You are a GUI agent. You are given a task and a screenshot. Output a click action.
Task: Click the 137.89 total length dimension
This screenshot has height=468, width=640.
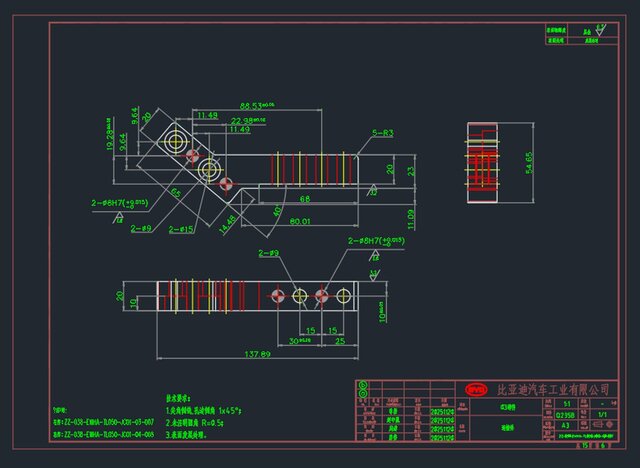257,354
